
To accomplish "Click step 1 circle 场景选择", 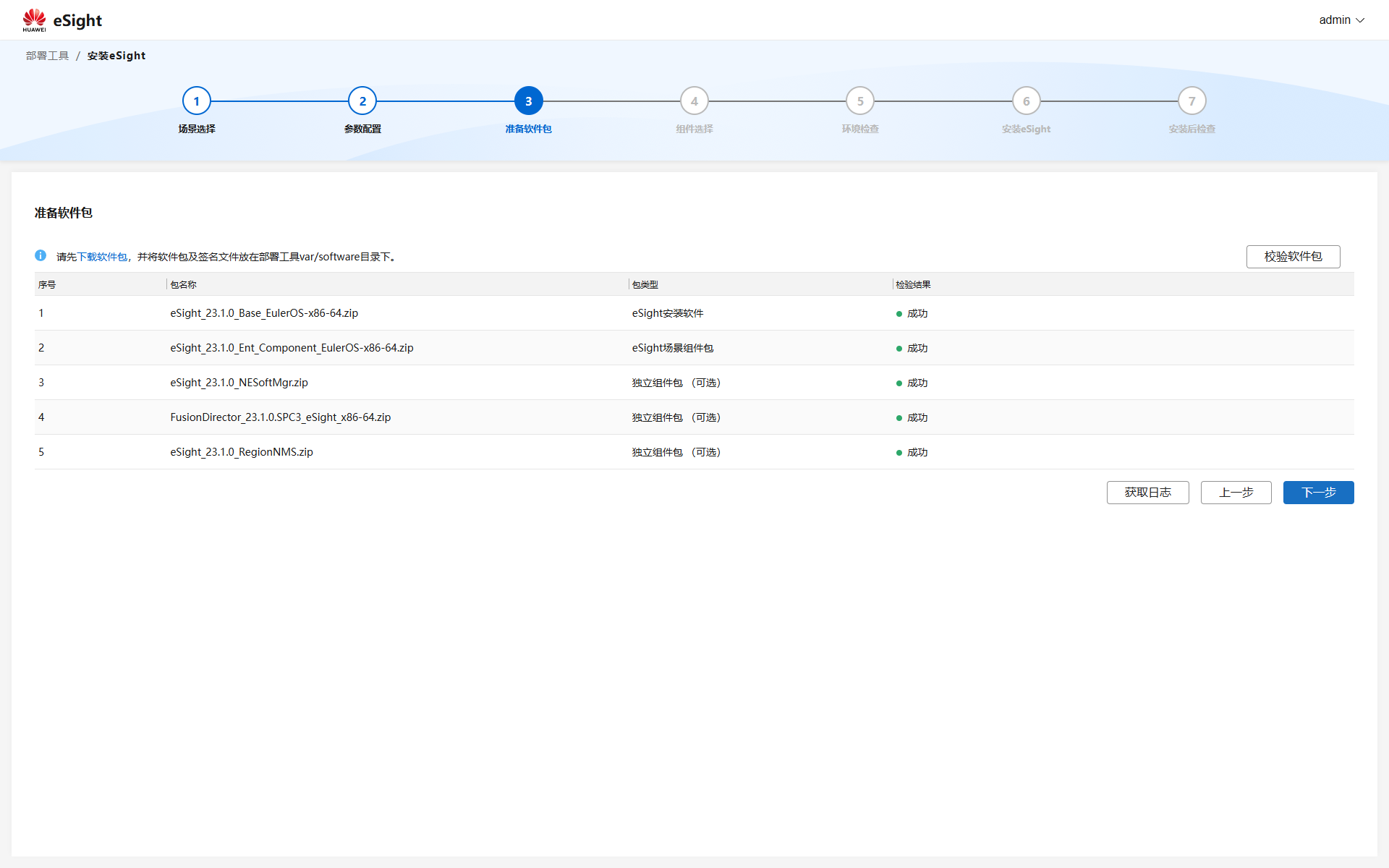I will (196, 101).
